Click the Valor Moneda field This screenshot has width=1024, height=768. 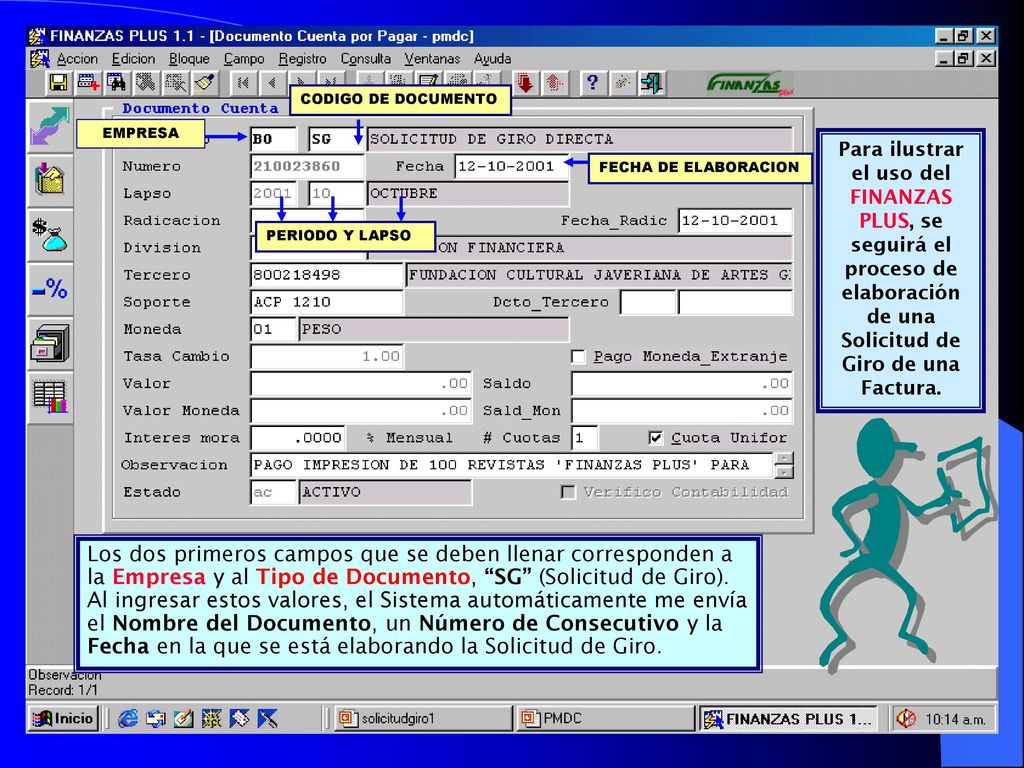click(360, 411)
